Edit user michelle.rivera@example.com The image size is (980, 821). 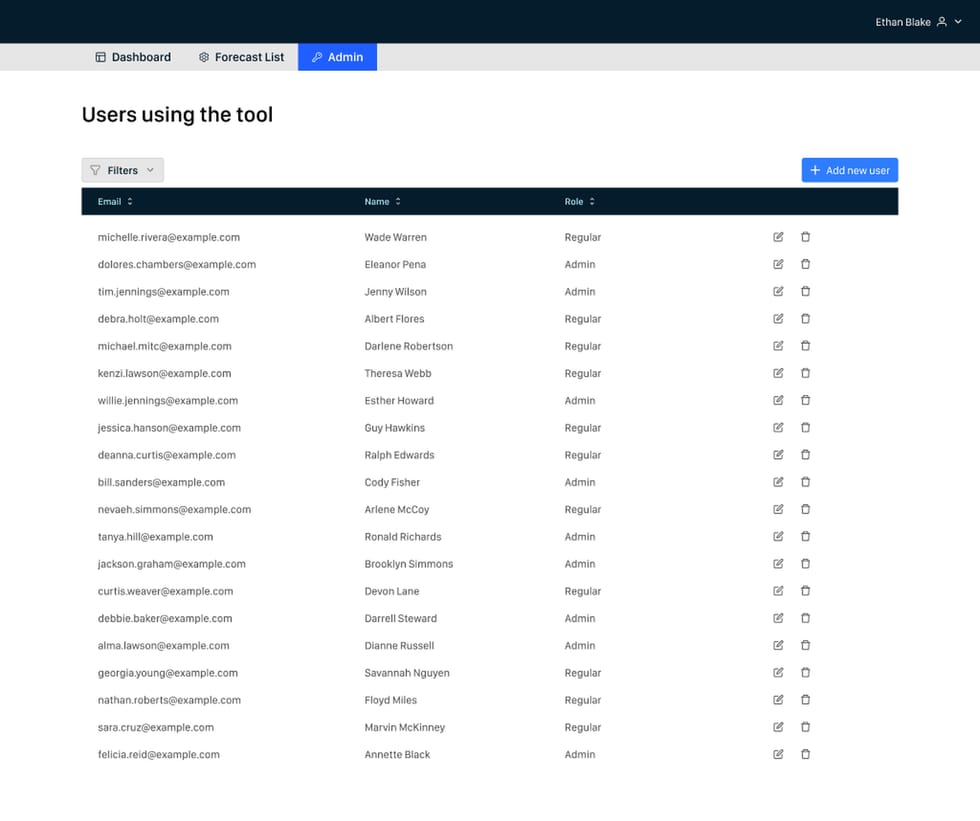pos(778,237)
